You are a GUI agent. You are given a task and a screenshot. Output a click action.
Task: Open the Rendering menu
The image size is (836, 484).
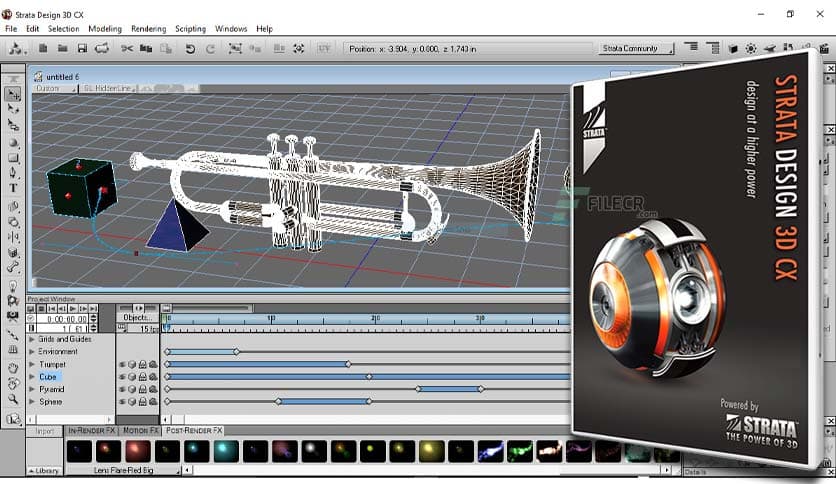[x=149, y=29]
